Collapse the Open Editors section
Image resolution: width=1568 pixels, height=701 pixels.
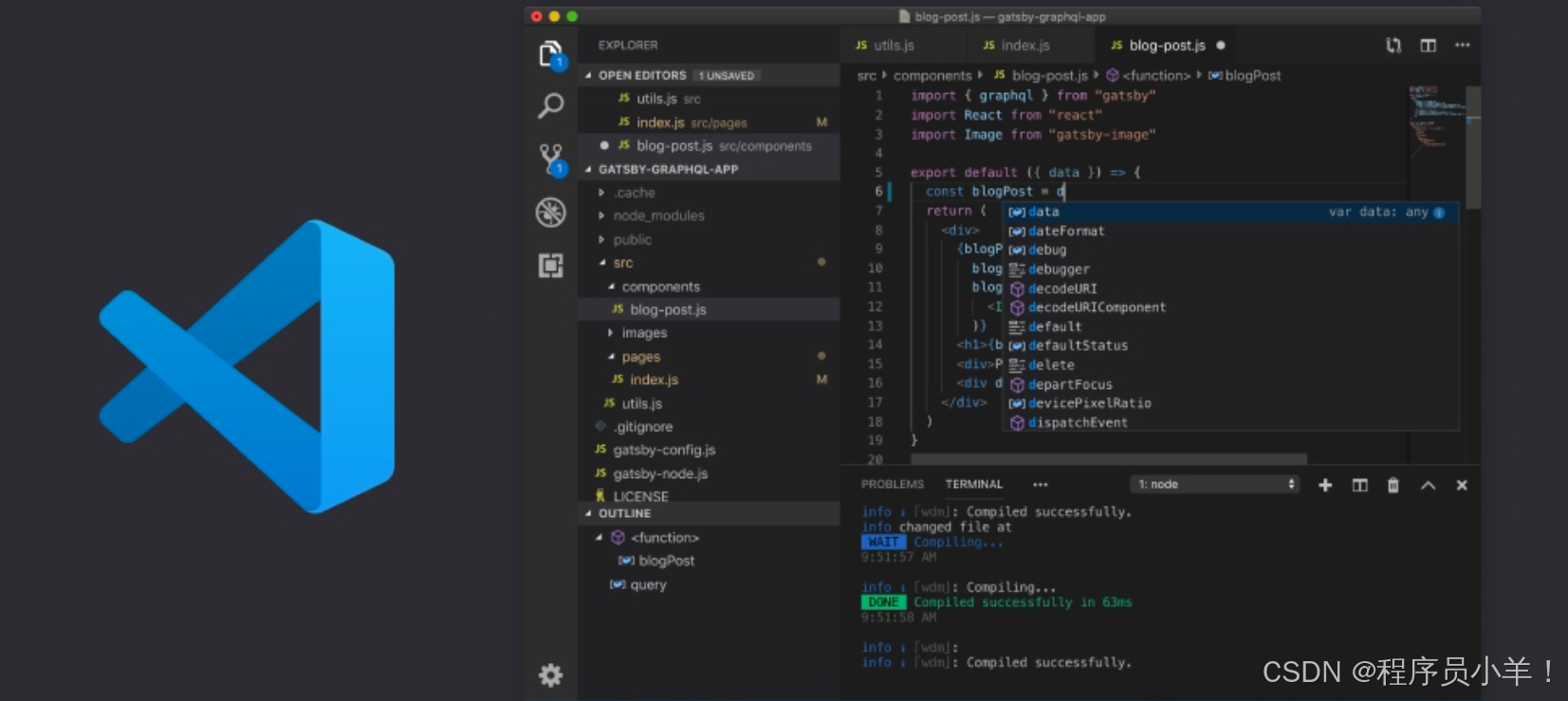[588, 75]
